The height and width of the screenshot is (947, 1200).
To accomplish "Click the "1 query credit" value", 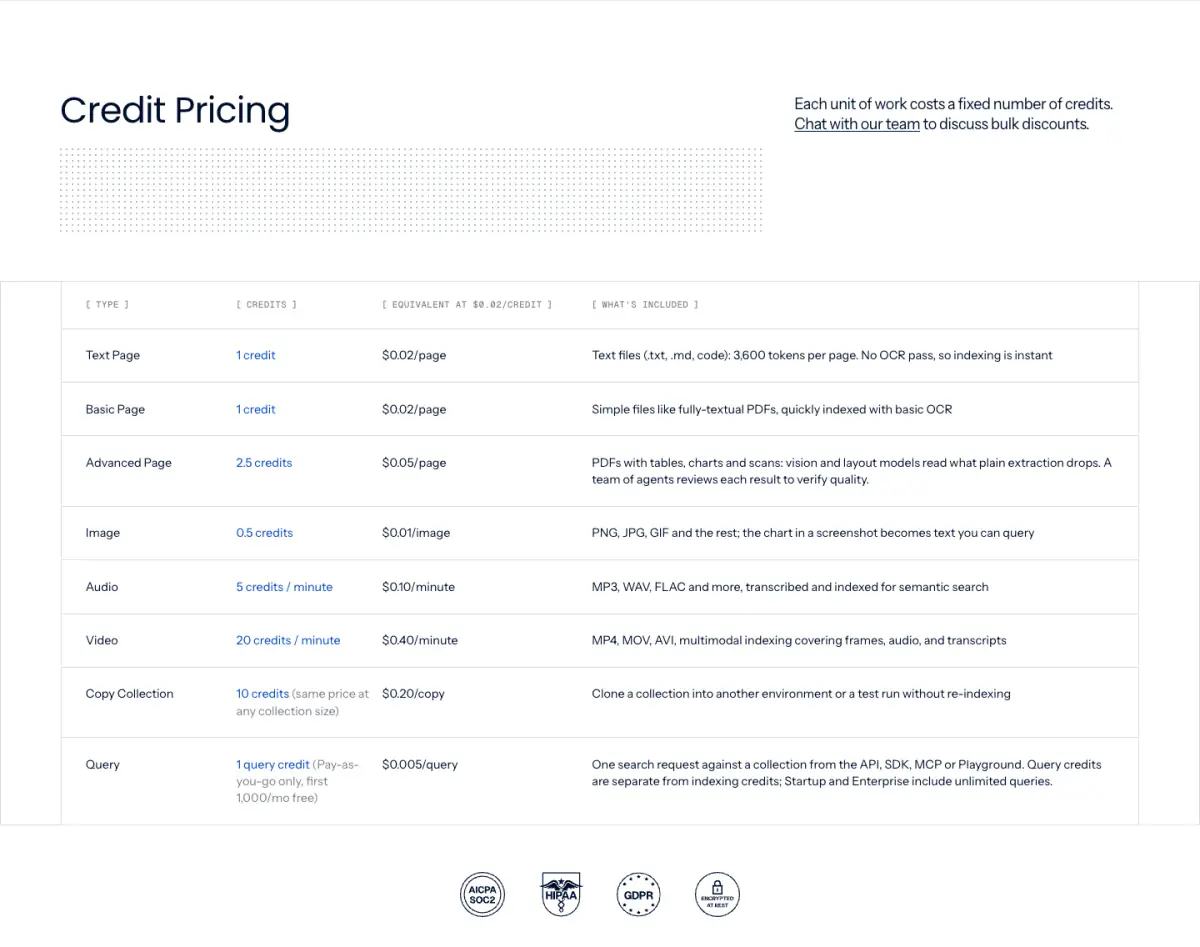I will [273, 765].
